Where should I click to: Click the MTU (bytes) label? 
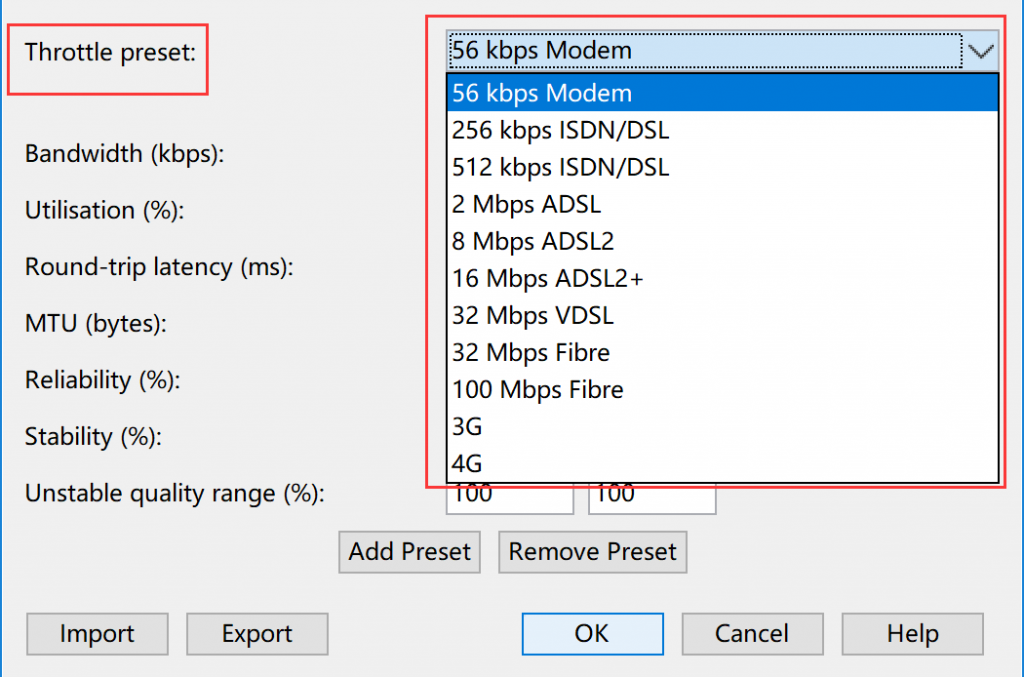click(95, 323)
